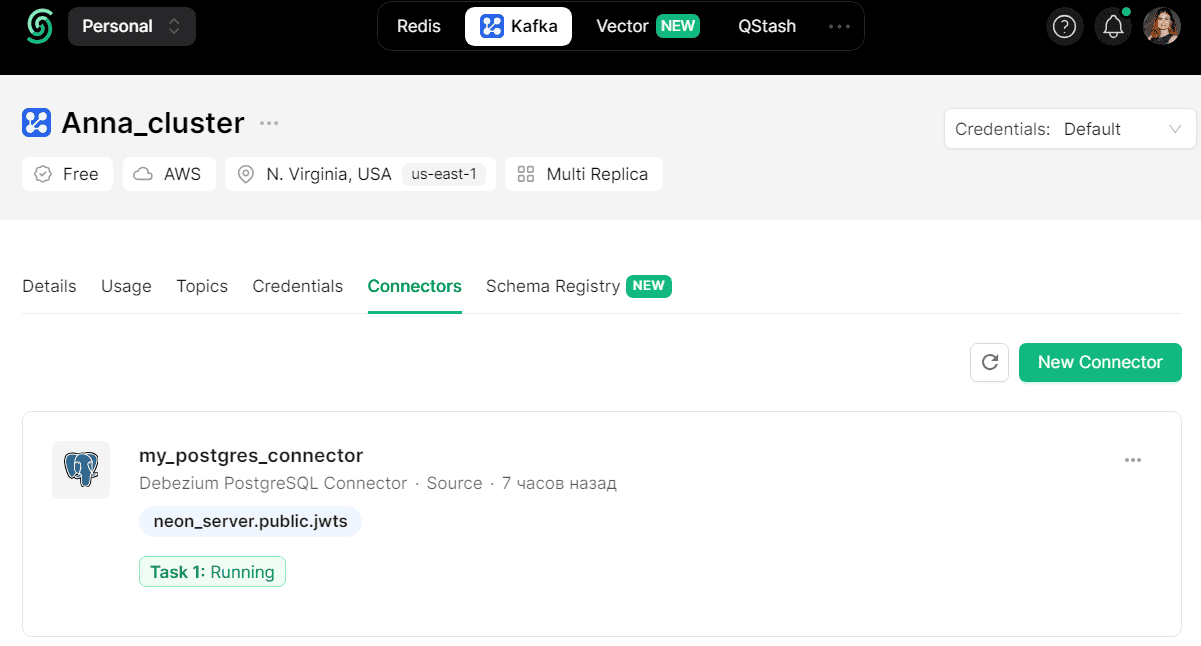This screenshot has height=646, width=1201.
Task: Click the my_postgres_connector name link
Action: pos(251,455)
